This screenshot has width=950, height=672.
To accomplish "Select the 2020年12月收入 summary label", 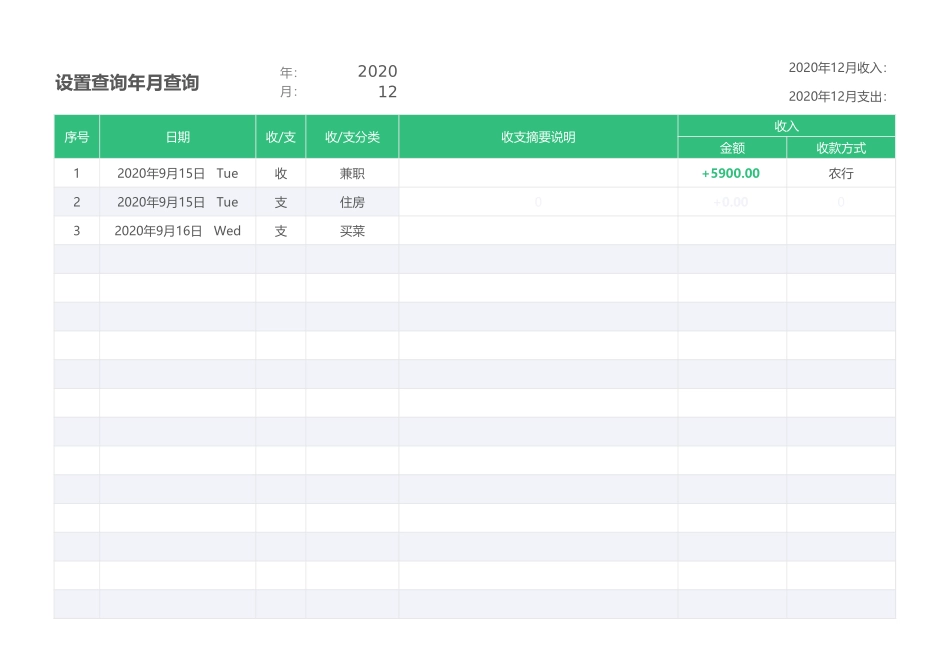I will [838, 66].
